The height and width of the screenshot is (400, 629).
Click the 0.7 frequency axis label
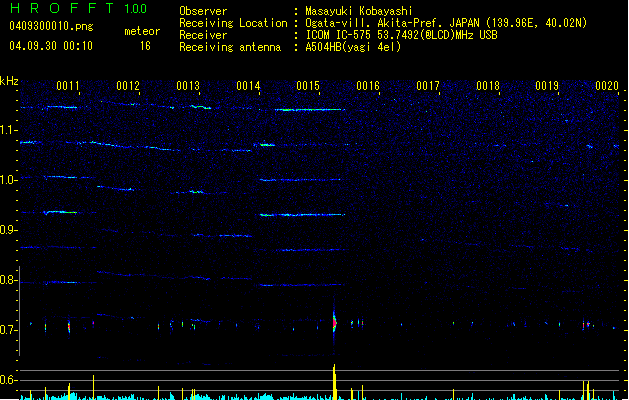[x=8, y=330]
